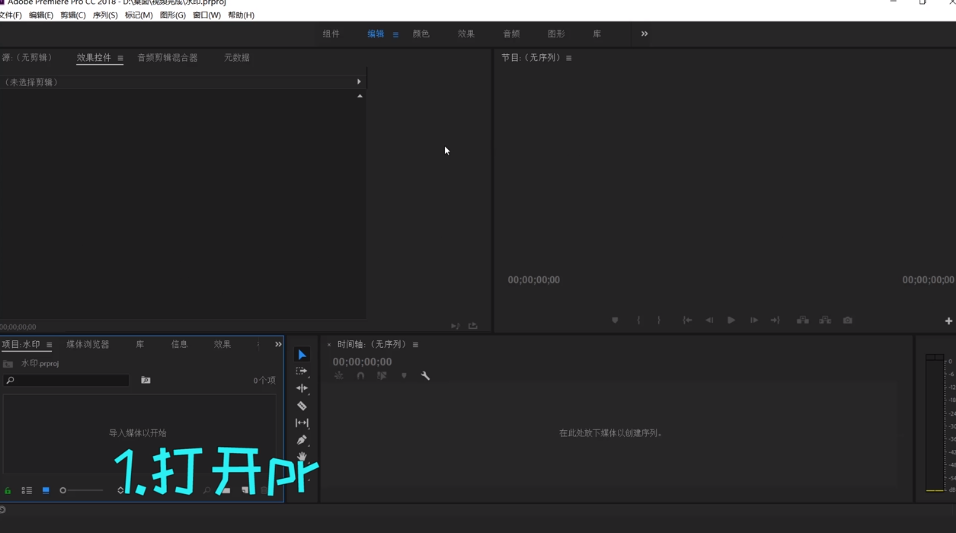This screenshot has height=533, width=956.
Task: Open the 序列(S) menu
Action: tap(105, 15)
